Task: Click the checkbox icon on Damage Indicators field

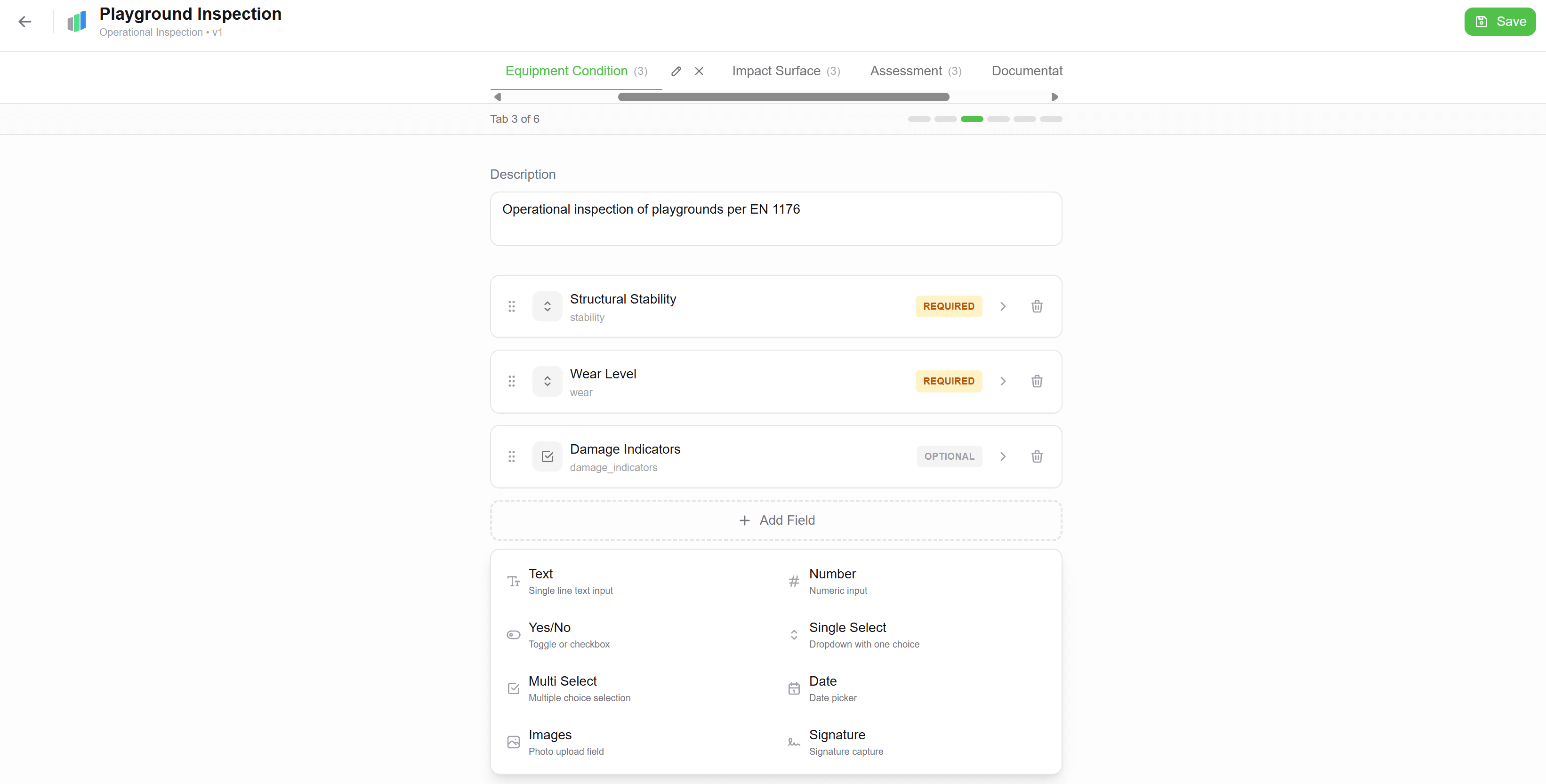Action: pos(547,456)
